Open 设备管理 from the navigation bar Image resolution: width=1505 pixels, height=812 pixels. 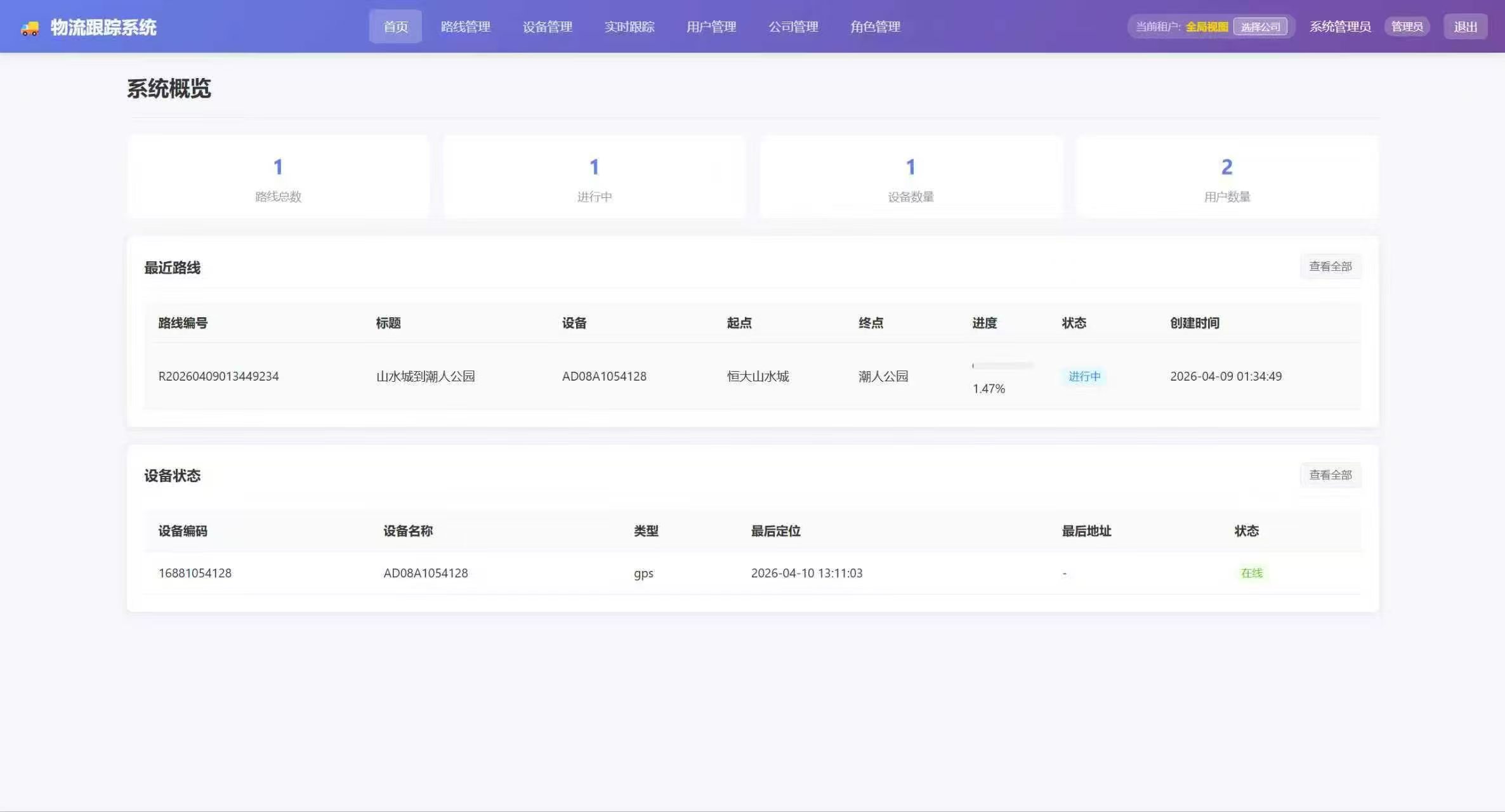547,27
